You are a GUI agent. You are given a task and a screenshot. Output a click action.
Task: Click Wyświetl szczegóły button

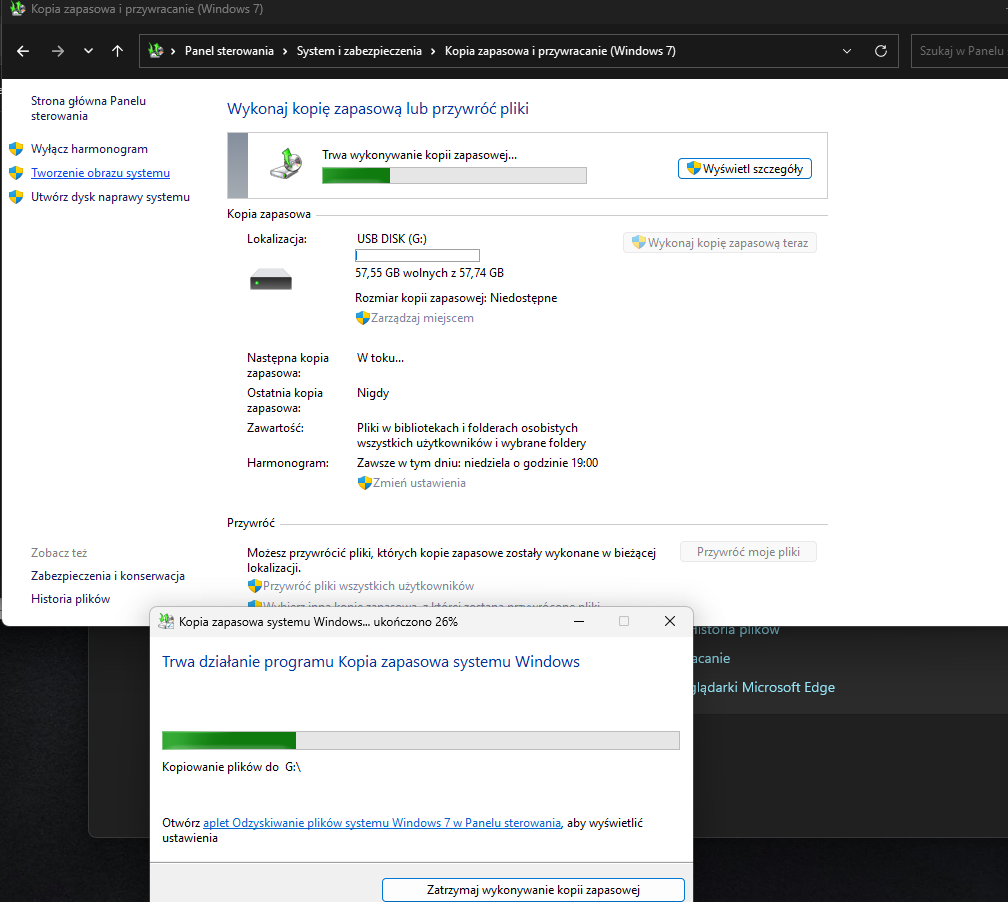coord(744,169)
